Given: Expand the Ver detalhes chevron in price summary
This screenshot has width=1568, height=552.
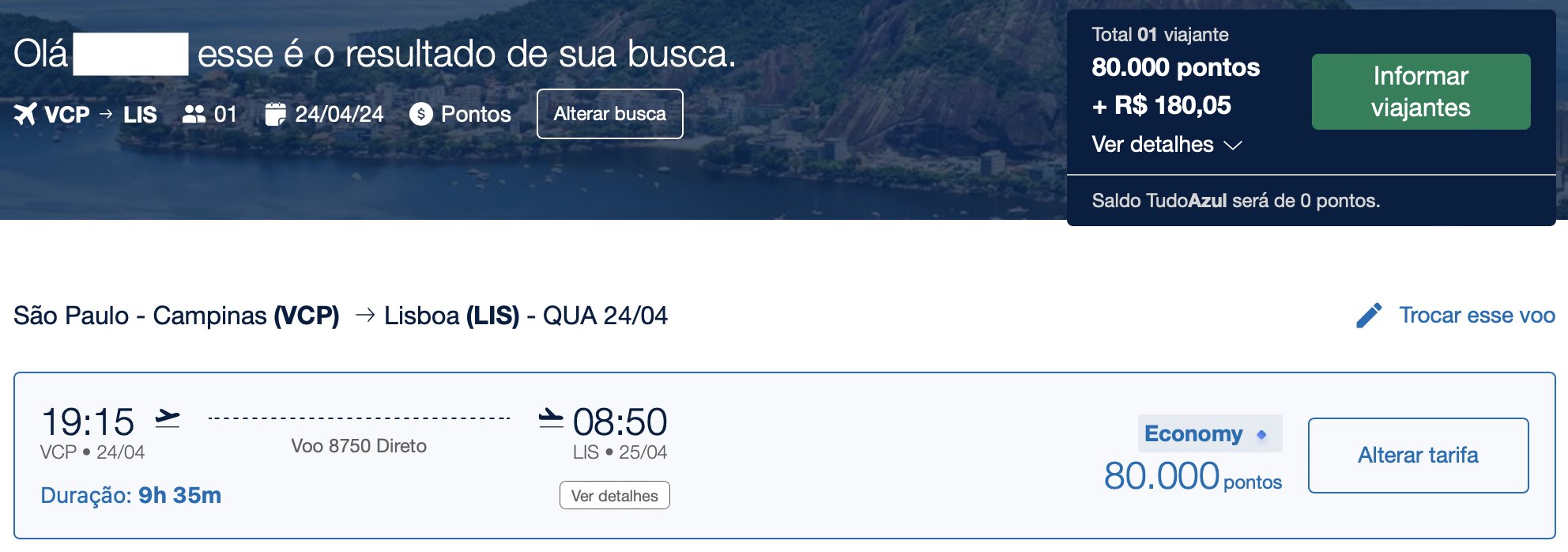Looking at the screenshot, I should (1232, 146).
